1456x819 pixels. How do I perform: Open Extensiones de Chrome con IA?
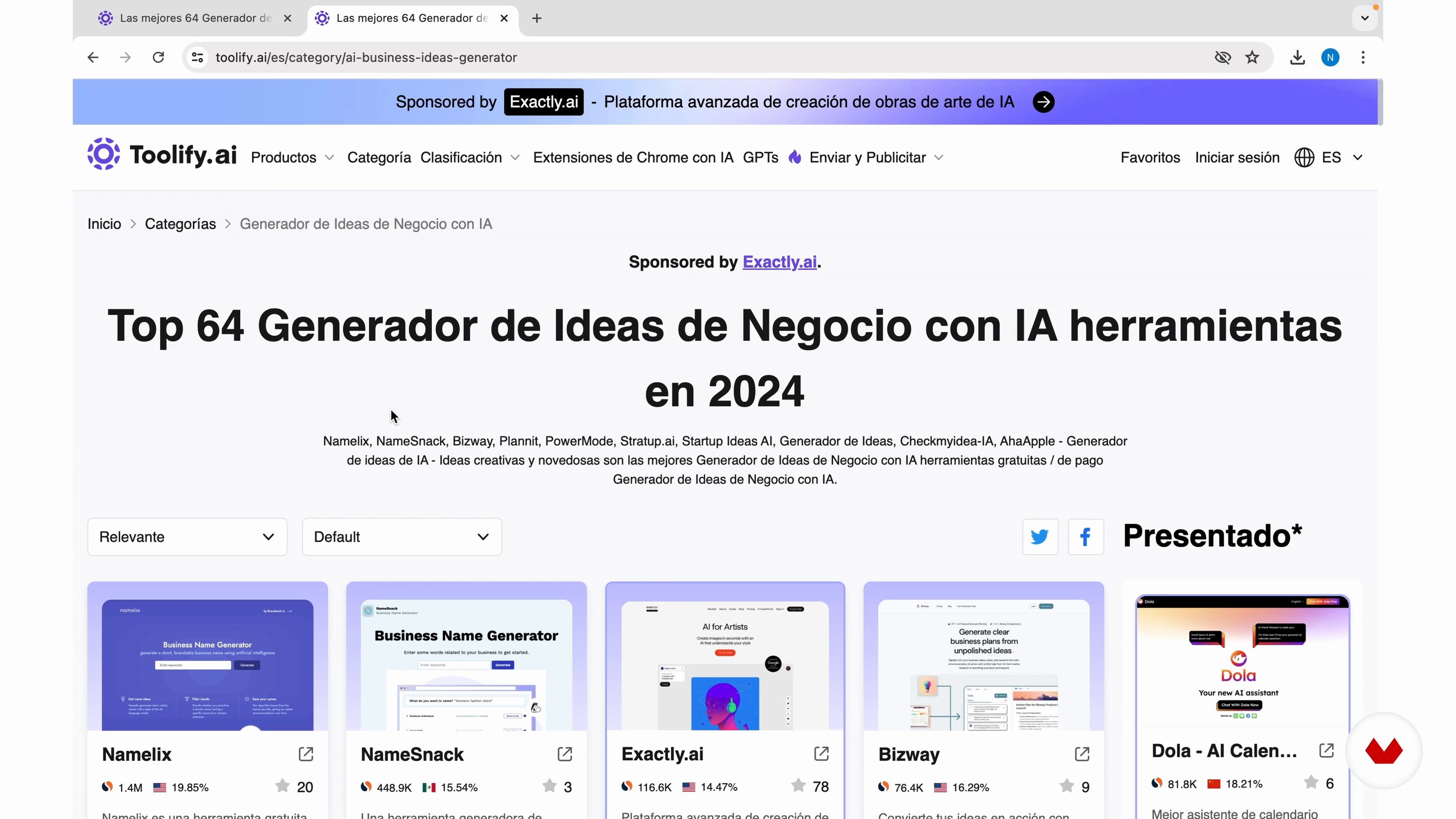(633, 157)
